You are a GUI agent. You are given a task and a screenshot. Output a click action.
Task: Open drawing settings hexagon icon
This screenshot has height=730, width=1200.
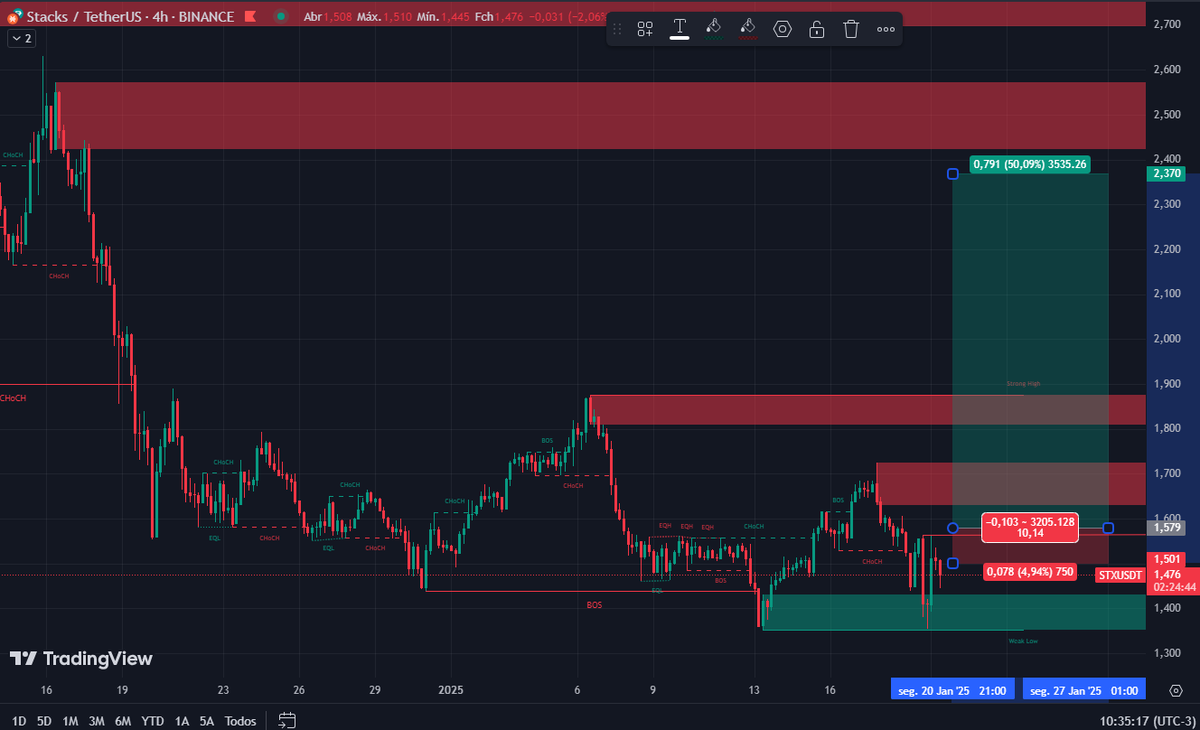pyautogui.click(x=782, y=29)
